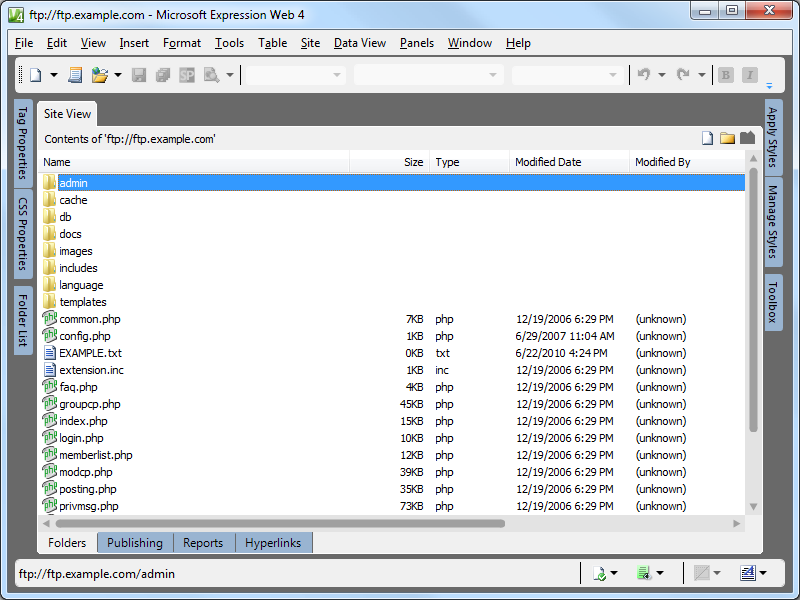800x600 pixels.
Task: Show the CSS Properties side panel
Action: 23,234
